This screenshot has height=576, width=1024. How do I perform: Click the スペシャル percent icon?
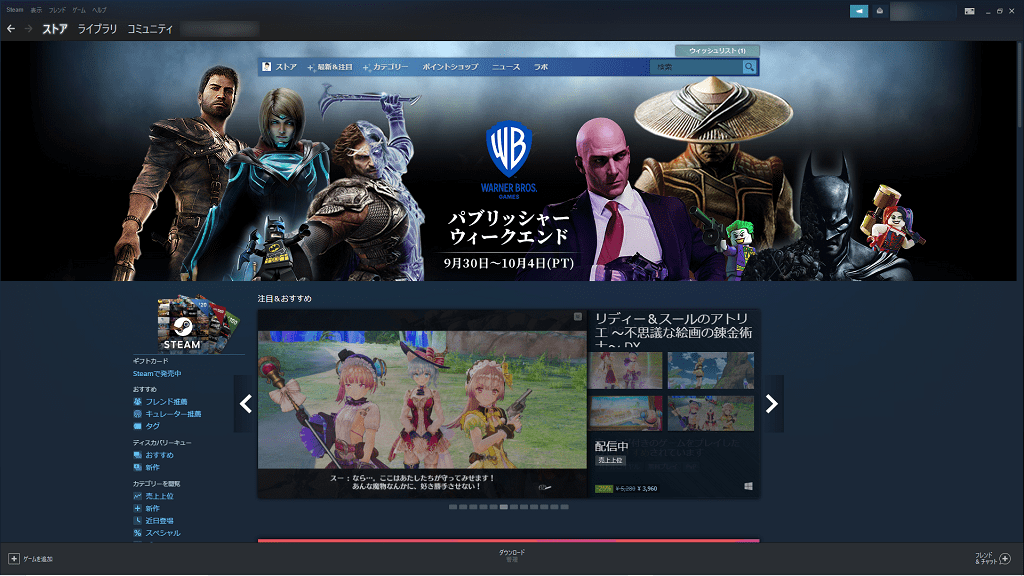tap(137, 533)
